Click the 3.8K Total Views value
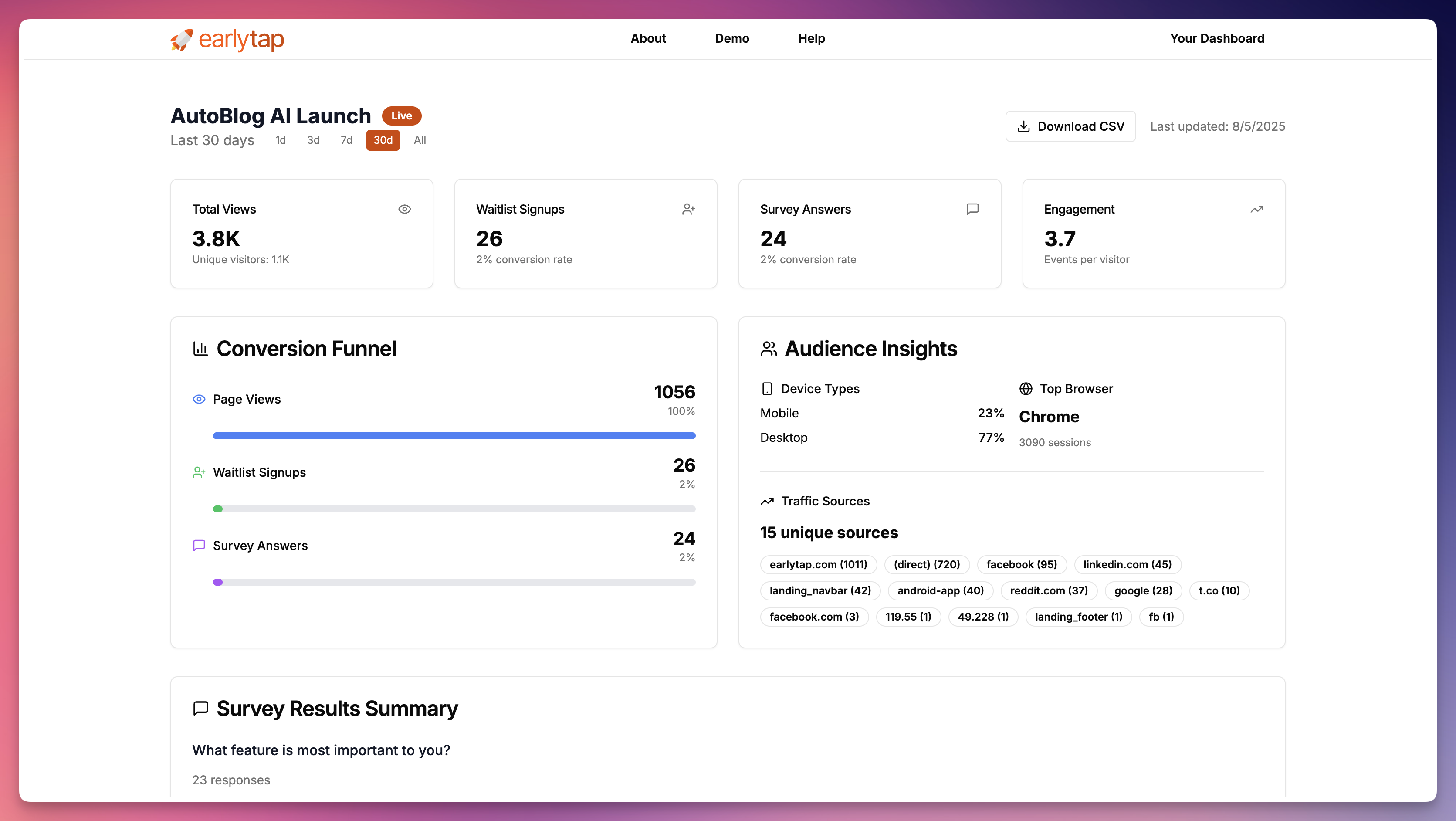 (x=216, y=239)
